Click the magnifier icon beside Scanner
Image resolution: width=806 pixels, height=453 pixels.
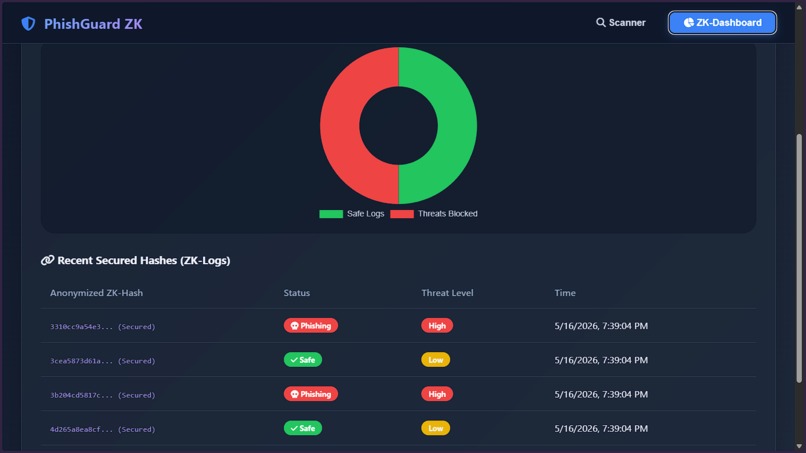pos(600,23)
